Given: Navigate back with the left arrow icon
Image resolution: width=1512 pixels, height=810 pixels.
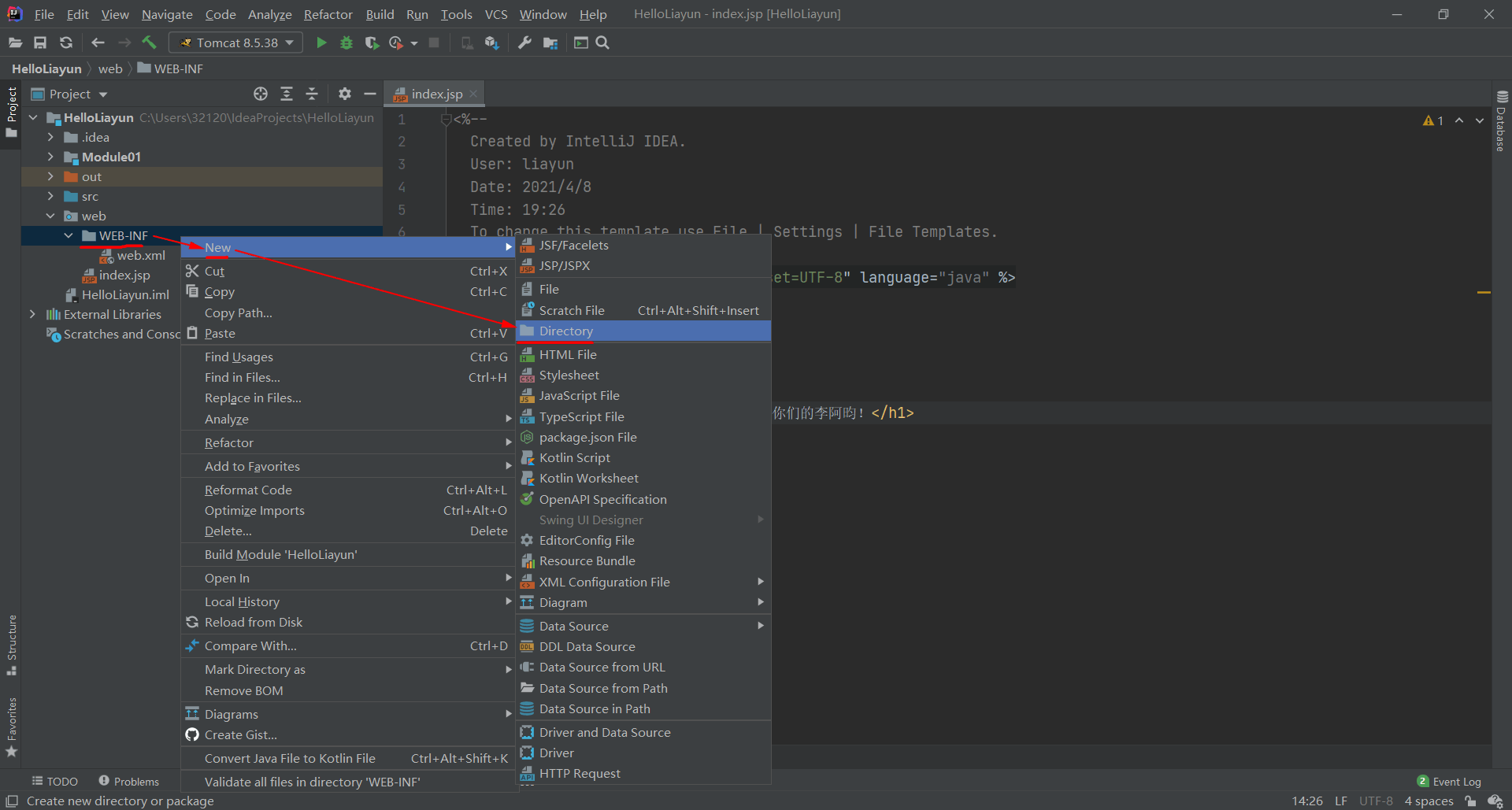Looking at the screenshot, I should [x=98, y=43].
